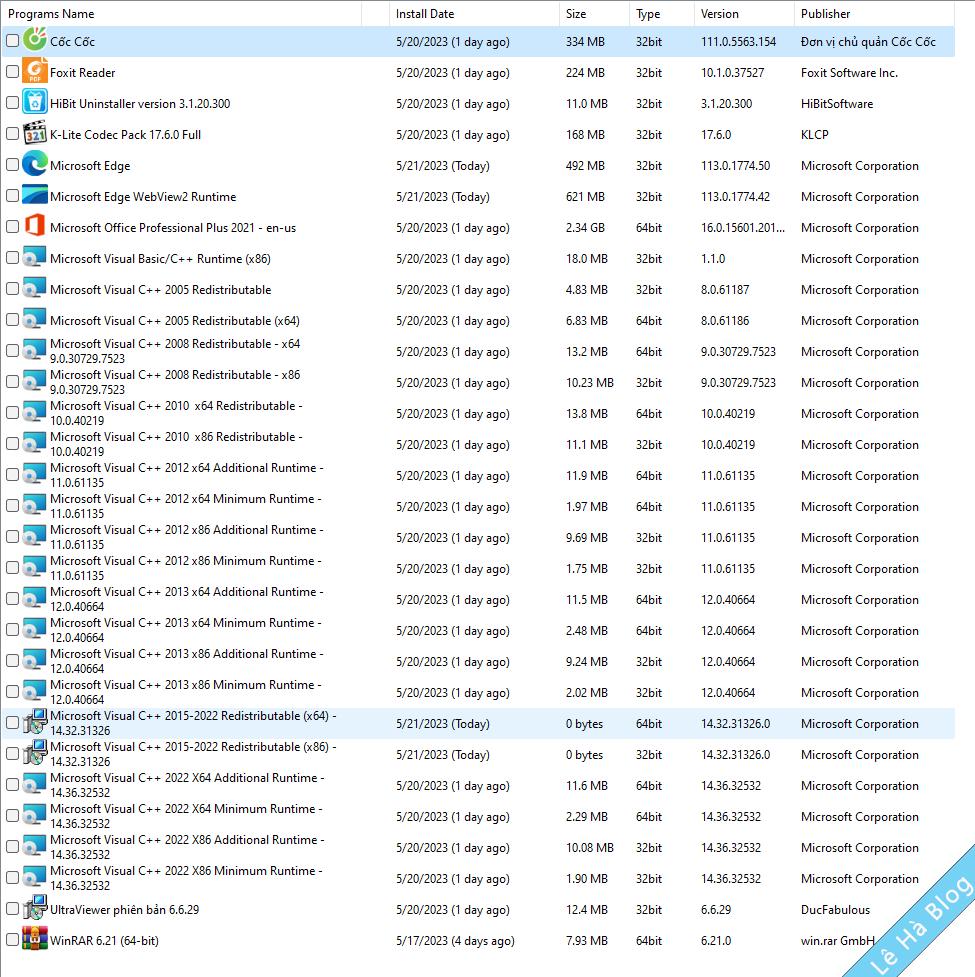The width and height of the screenshot is (975, 977).
Task: Tick checkbox for Visual C++ 2010 x86 Redistributable
Action: [12, 444]
